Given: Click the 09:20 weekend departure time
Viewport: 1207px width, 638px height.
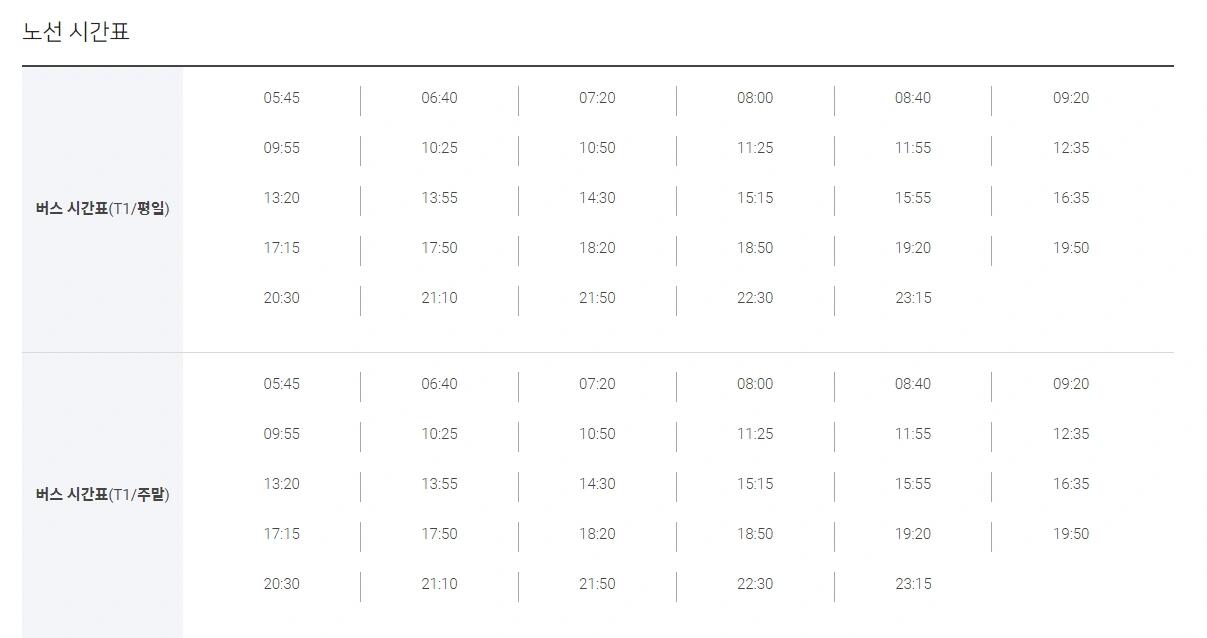Looking at the screenshot, I should pos(1071,384).
